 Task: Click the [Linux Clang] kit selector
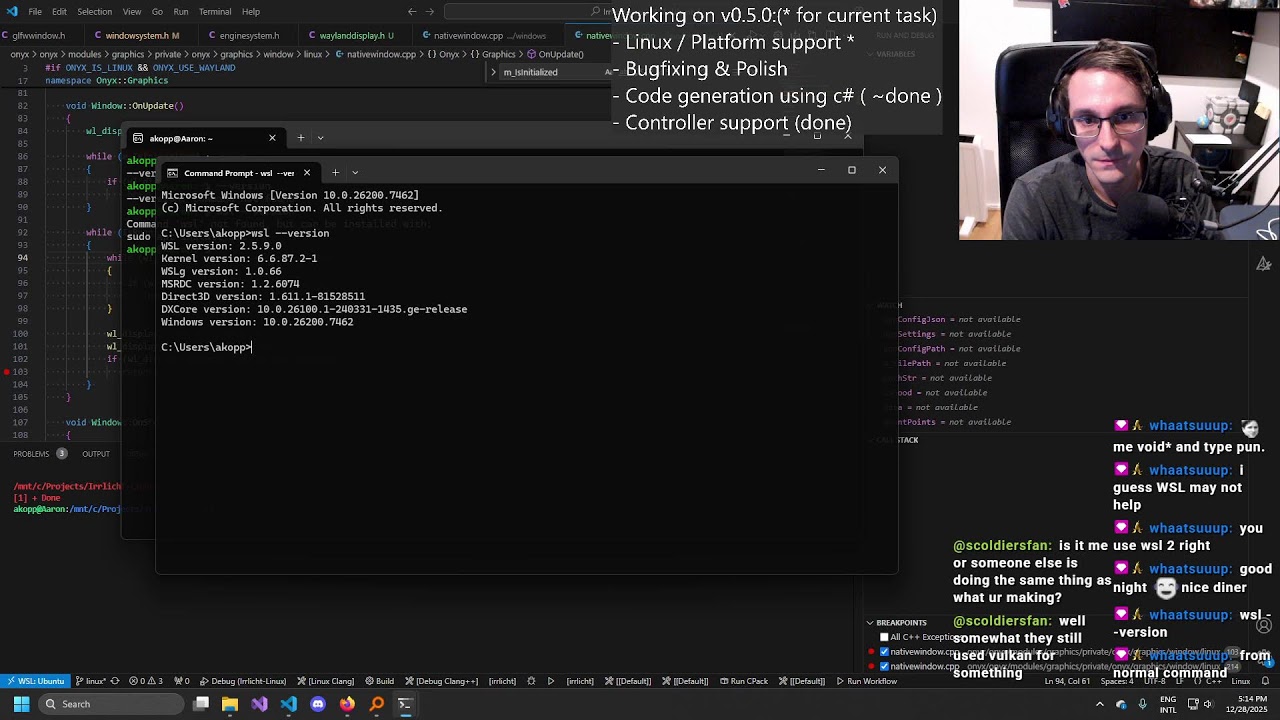(x=326, y=681)
